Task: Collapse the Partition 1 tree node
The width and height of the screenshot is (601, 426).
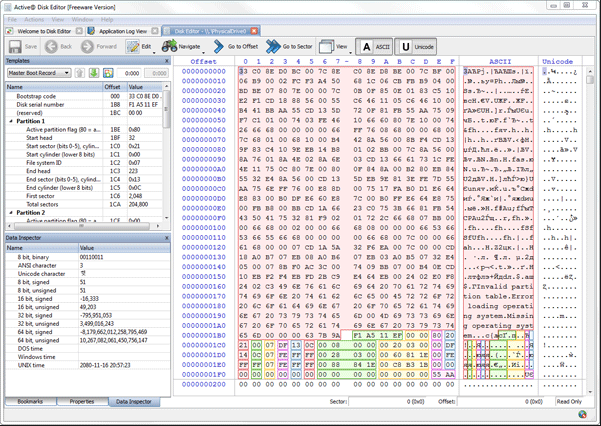Action: coord(11,121)
